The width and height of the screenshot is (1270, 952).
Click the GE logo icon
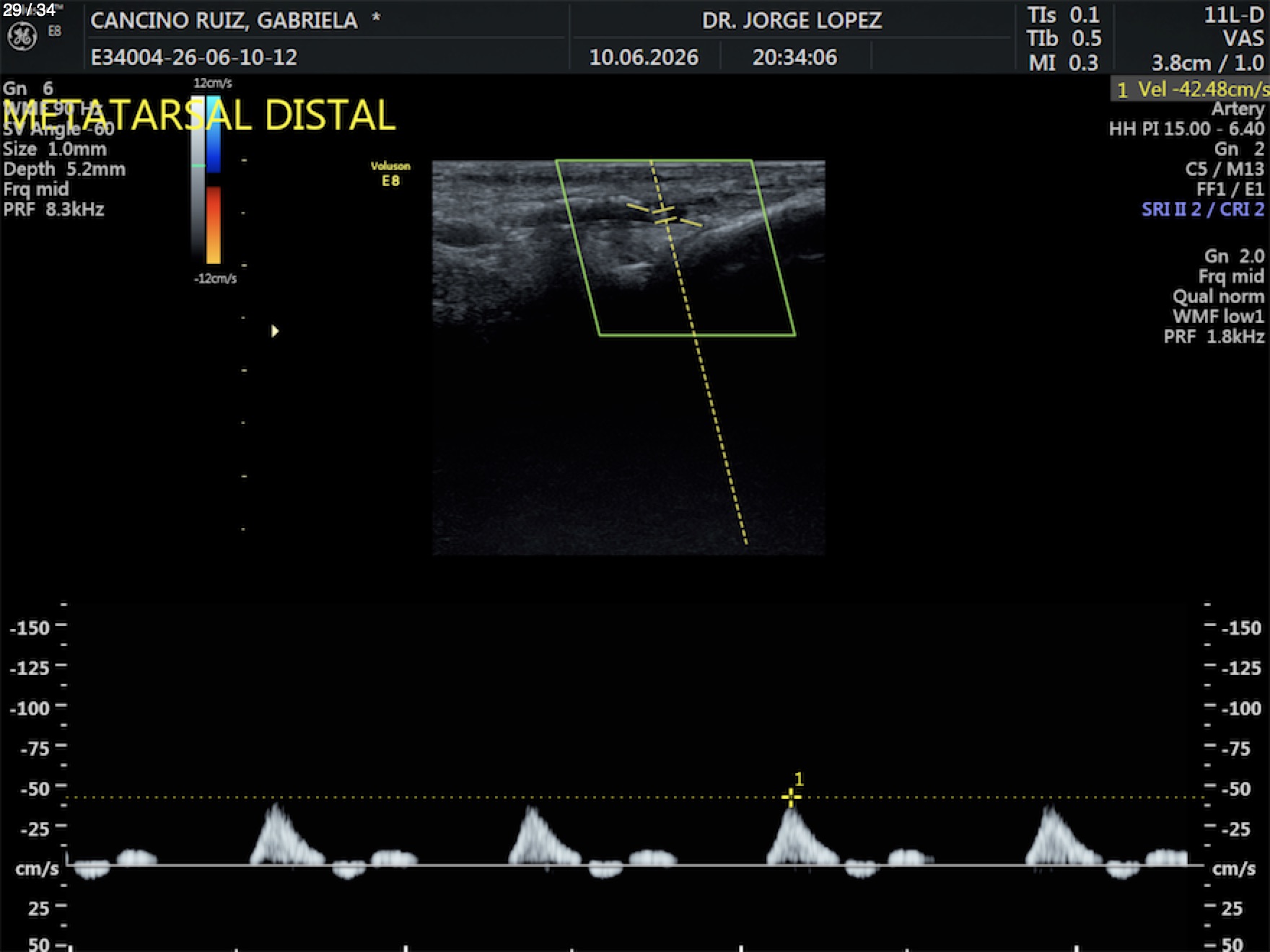[x=22, y=38]
